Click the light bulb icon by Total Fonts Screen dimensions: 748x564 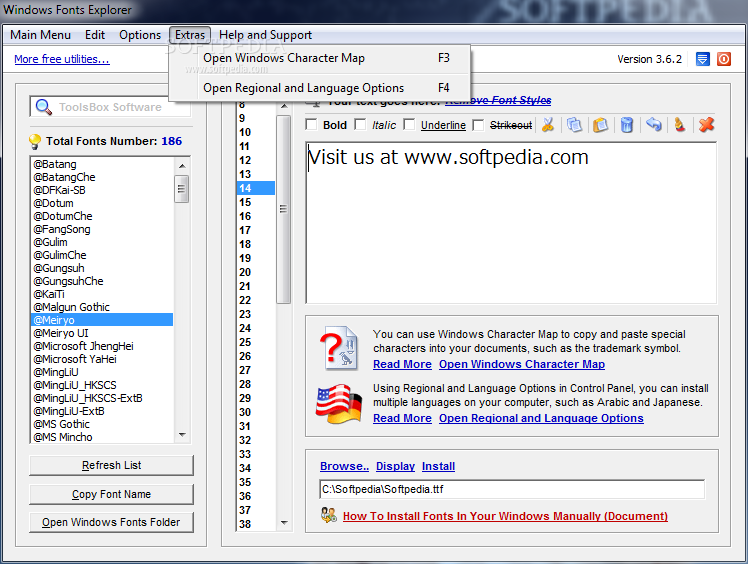tap(35, 141)
